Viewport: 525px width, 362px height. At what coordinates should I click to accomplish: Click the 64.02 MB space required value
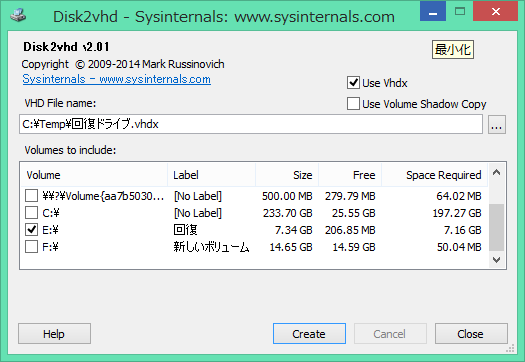tap(459, 196)
